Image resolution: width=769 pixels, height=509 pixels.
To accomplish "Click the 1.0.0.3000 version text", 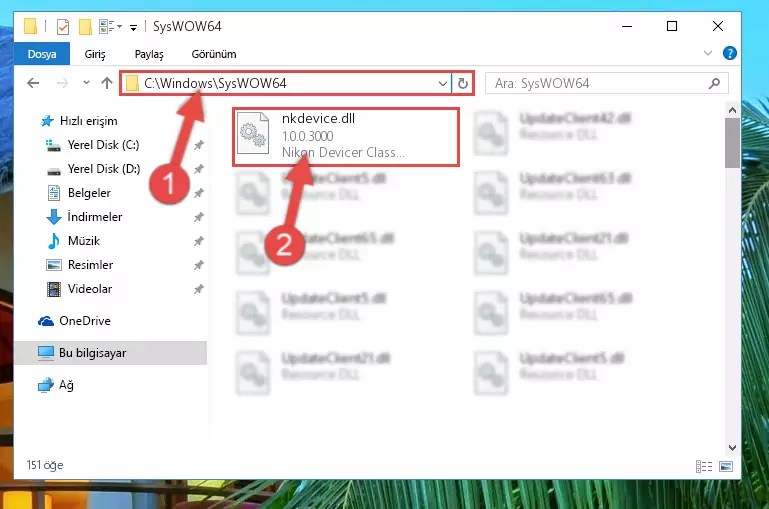I will click(308, 136).
